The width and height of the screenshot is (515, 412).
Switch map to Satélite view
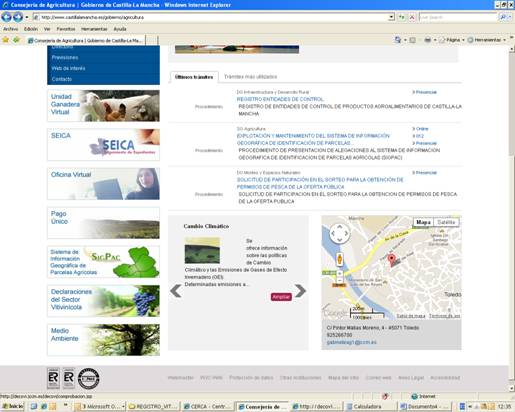pyautogui.click(x=446, y=222)
